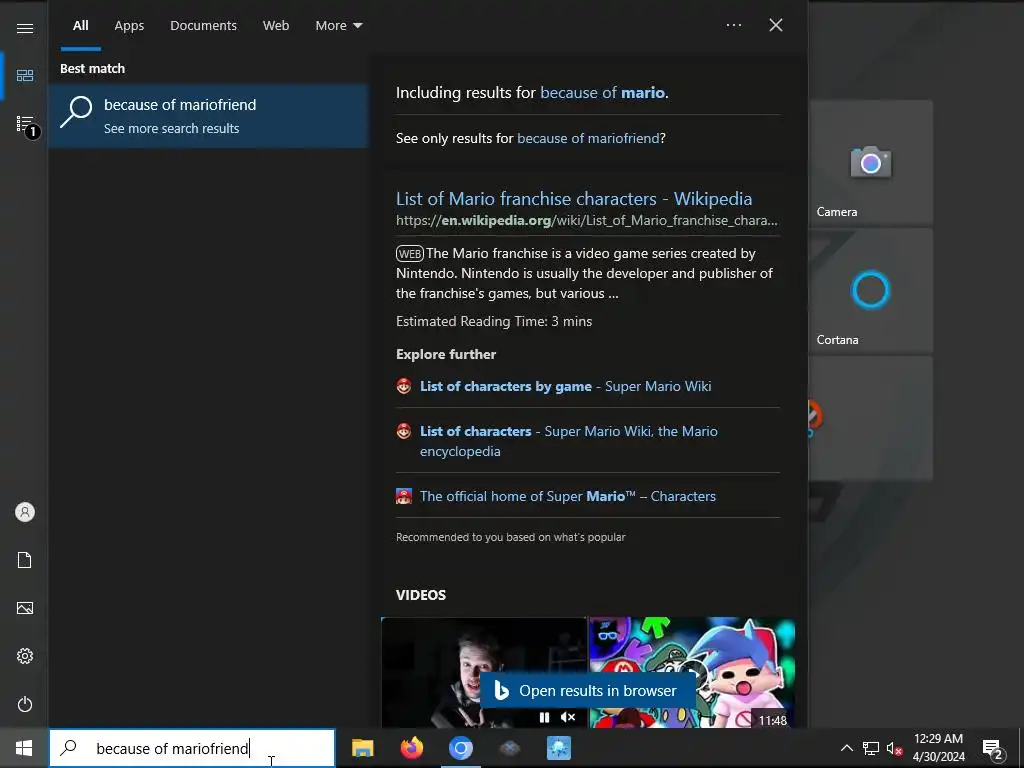Open List of Mario franchise characters Wikipedia
Screen dimensions: 1024x768
[x=574, y=199]
